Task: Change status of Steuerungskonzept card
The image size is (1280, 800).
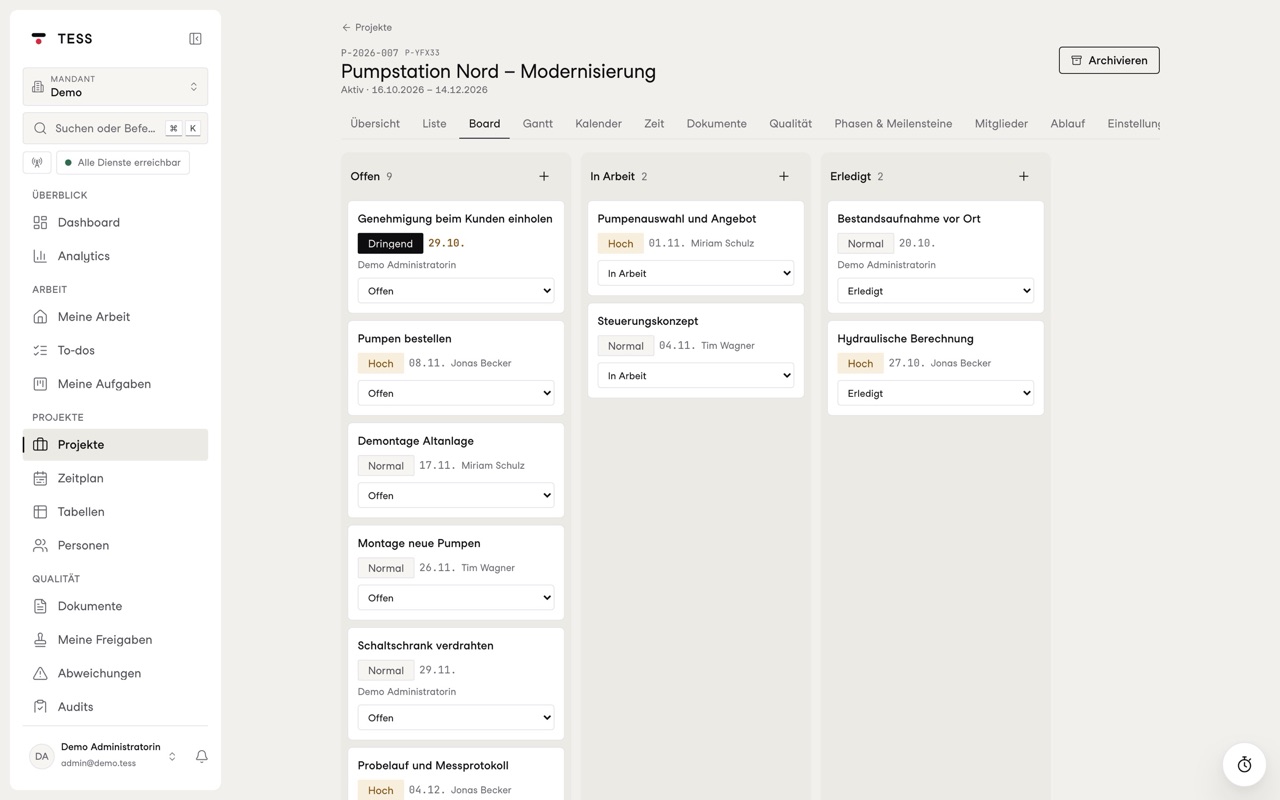Action: (x=696, y=376)
